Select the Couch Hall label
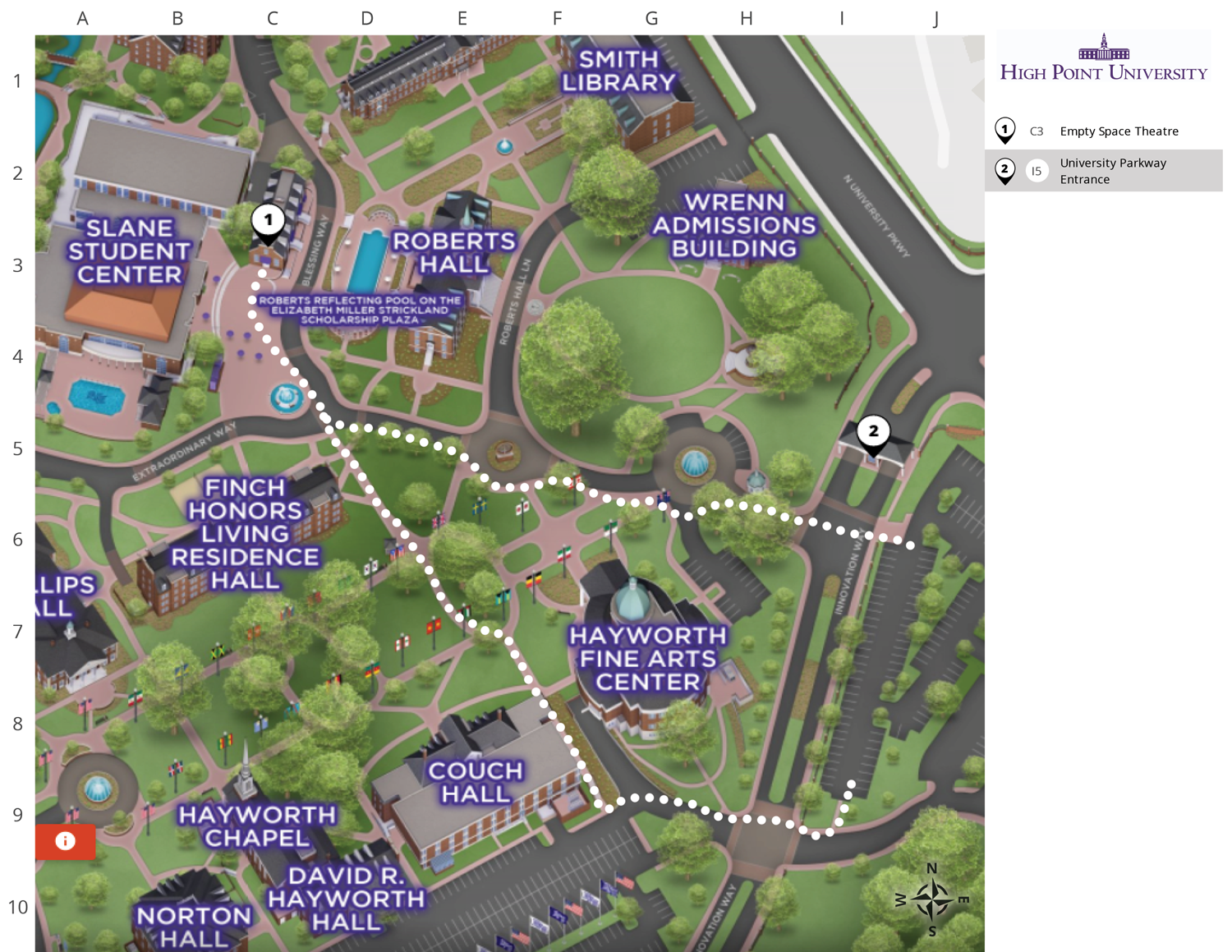The height and width of the screenshot is (952, 1232). (476, 782)
